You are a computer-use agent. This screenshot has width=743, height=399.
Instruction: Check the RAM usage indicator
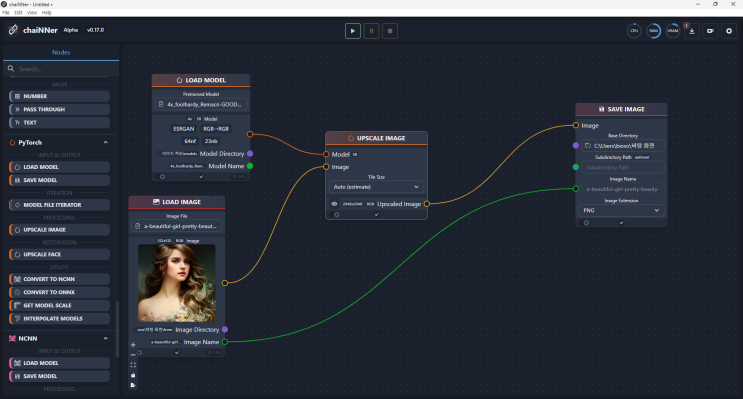coord(653,31)
